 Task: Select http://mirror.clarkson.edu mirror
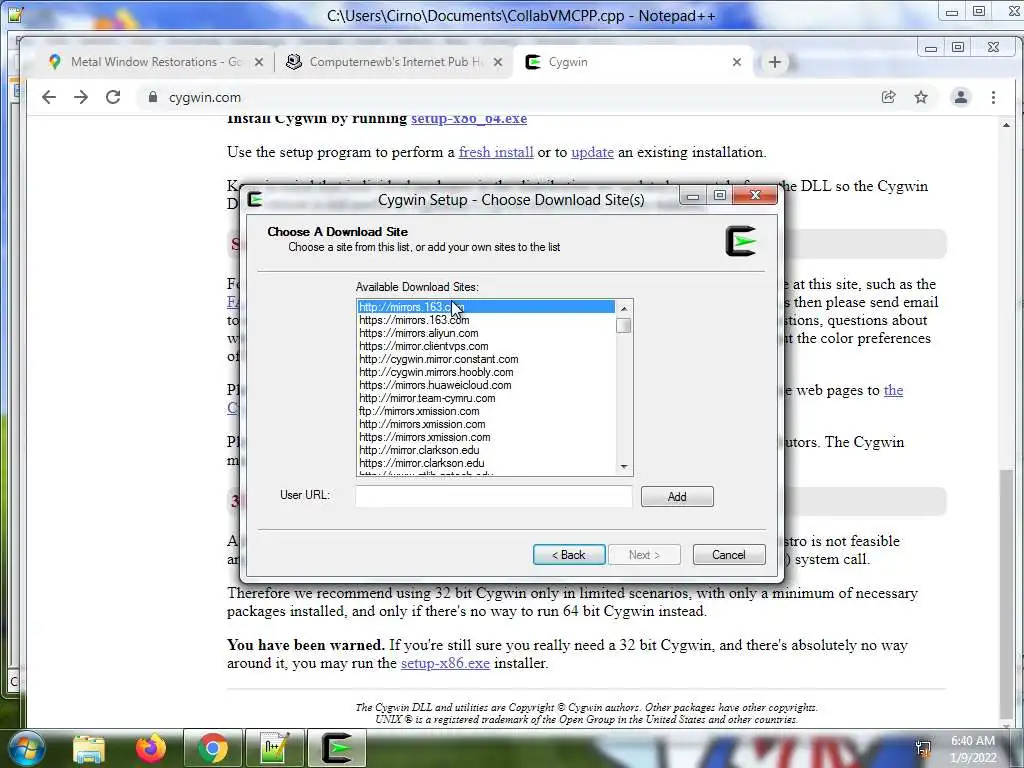coord(486,451)
